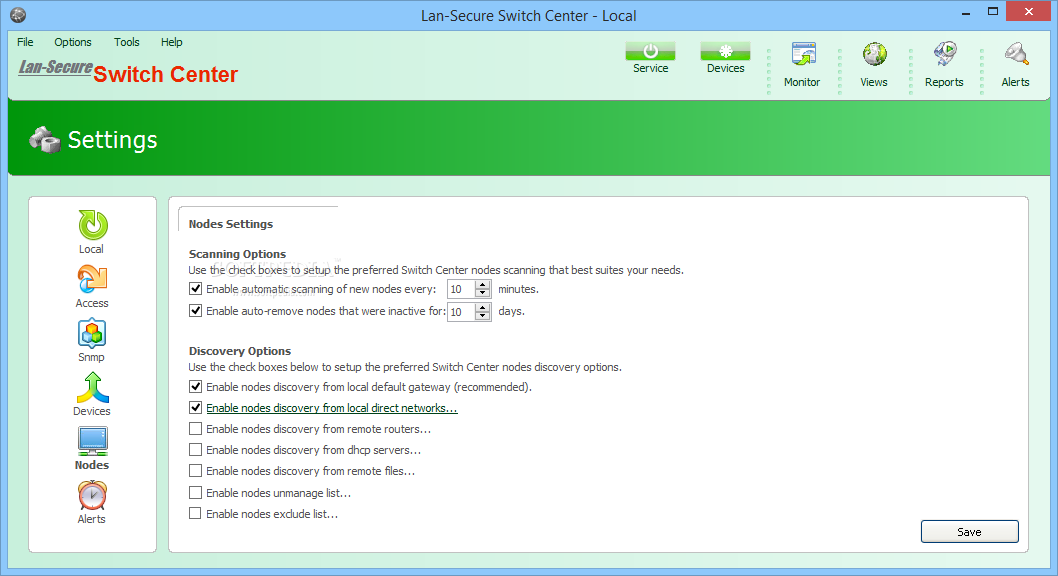Click the Devices green button in toolbar
This screenshot has width=1058, height=576.
pos(725,51)
